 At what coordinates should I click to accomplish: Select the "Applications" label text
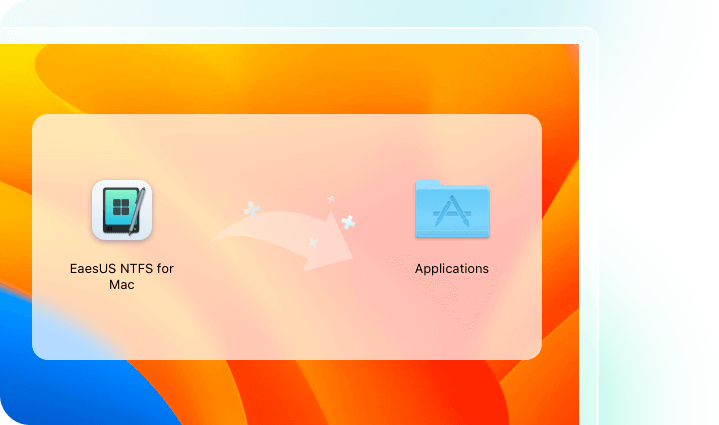(x=452, y=268)
